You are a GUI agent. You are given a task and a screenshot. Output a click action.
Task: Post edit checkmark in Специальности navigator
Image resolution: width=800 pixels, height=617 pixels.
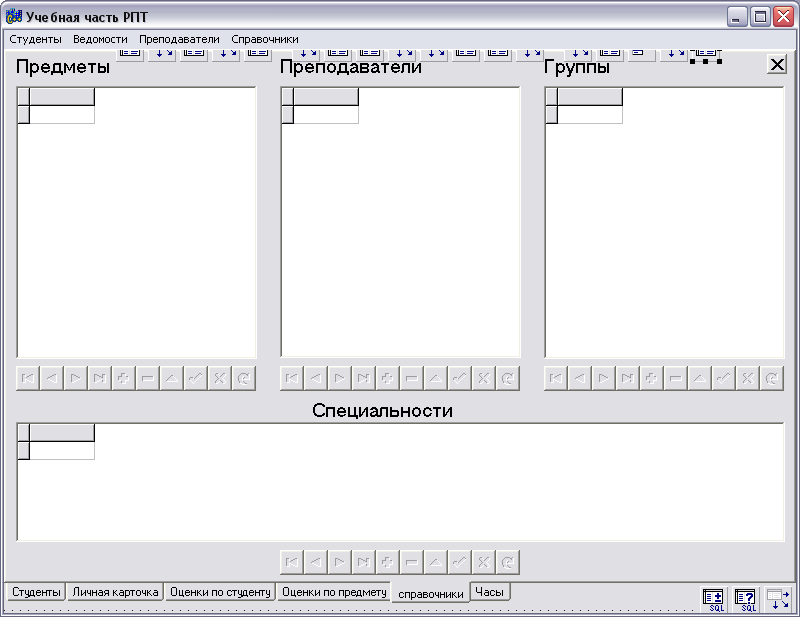tap(460, 562)
